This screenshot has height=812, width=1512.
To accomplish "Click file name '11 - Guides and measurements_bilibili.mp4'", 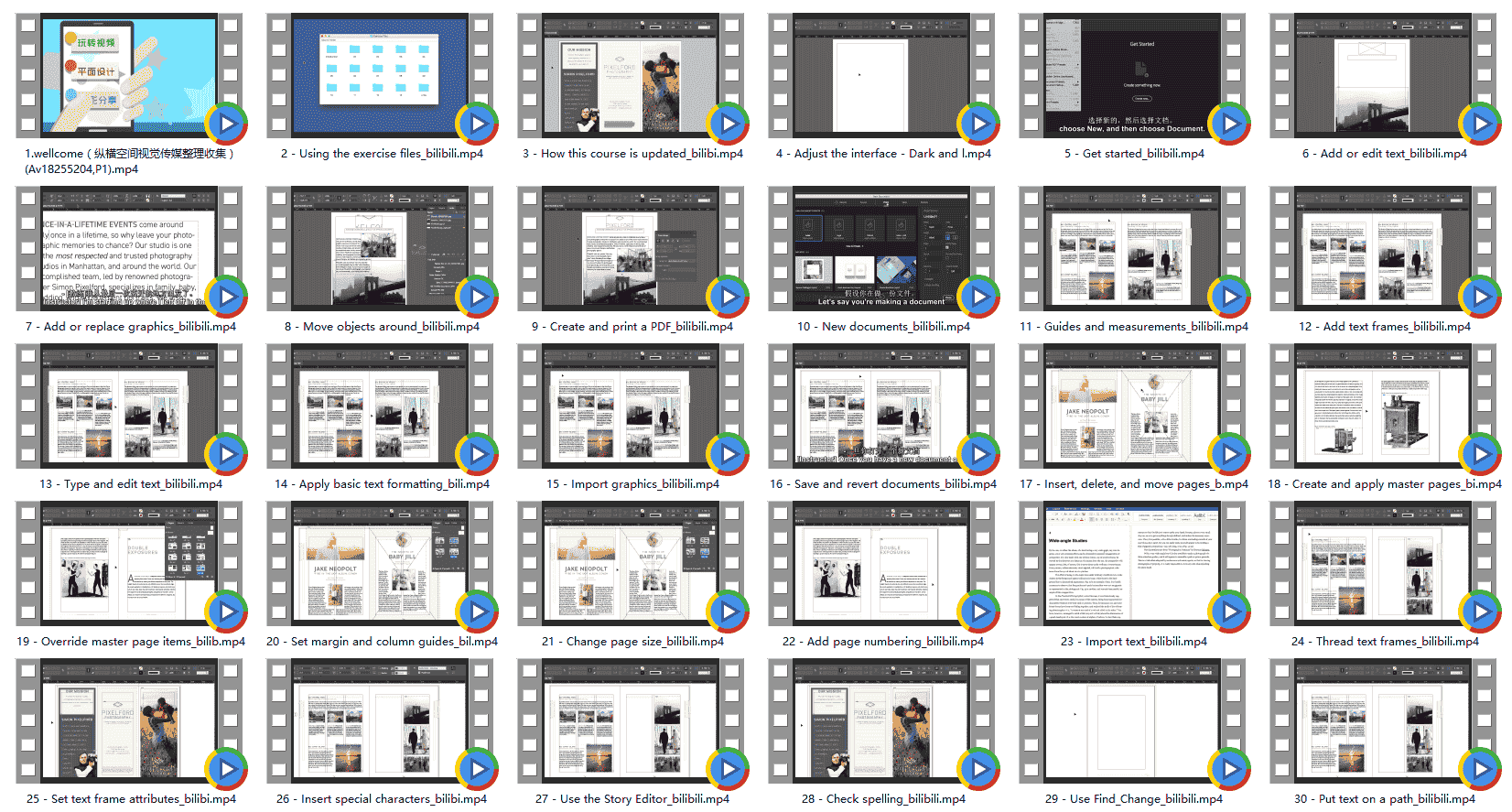I will click(x=1134, y=327).
